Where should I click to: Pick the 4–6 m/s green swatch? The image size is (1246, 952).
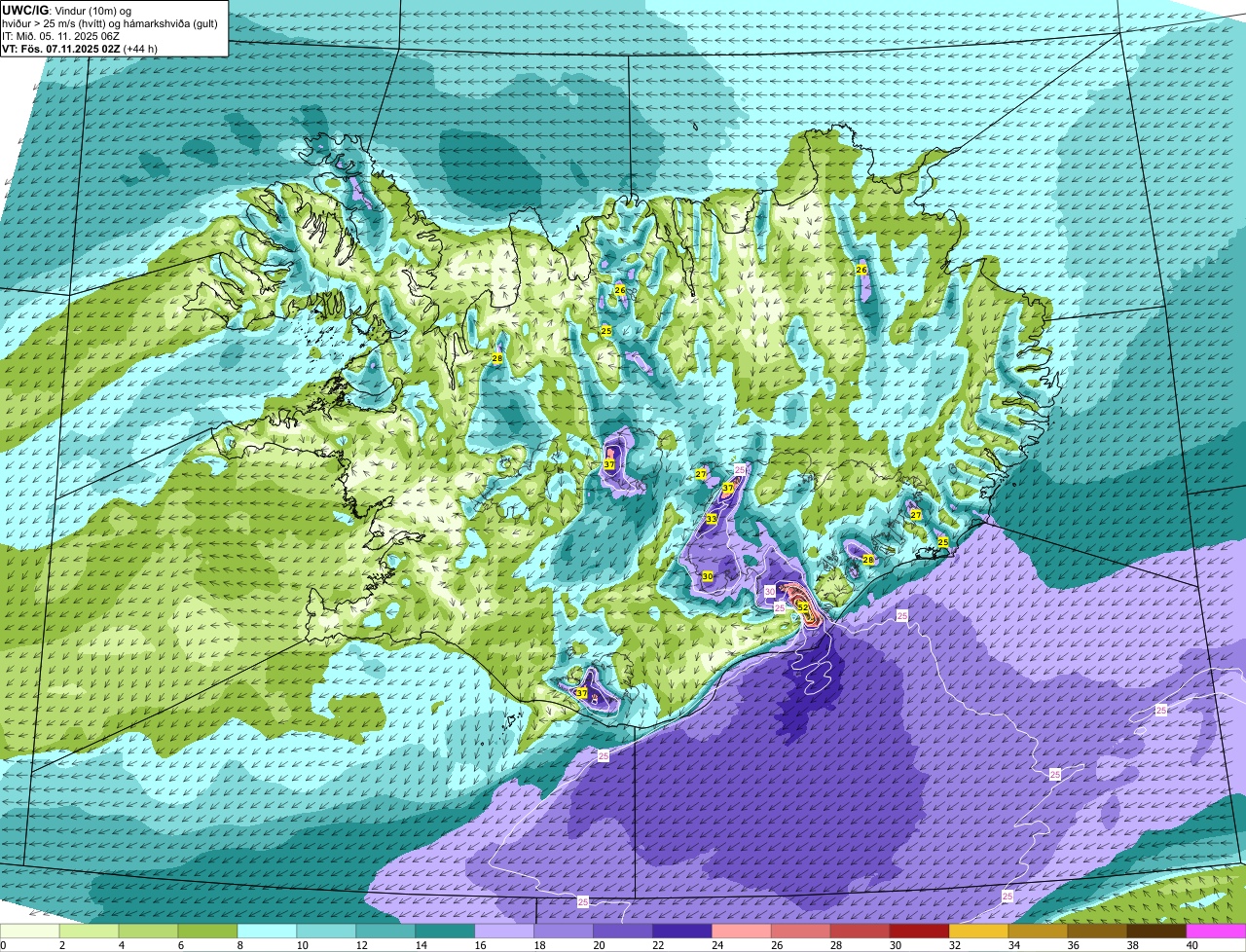[150, 932]
